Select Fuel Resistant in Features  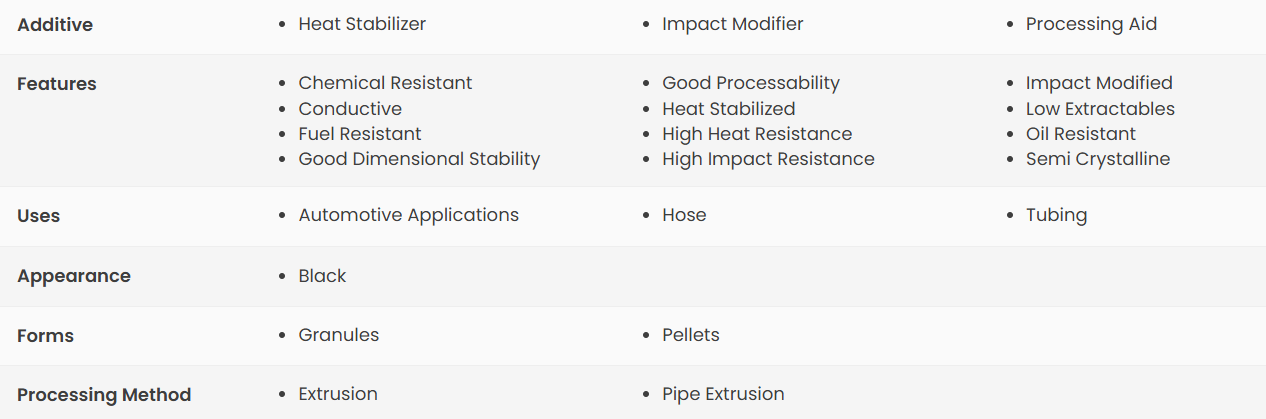[360, 134]
